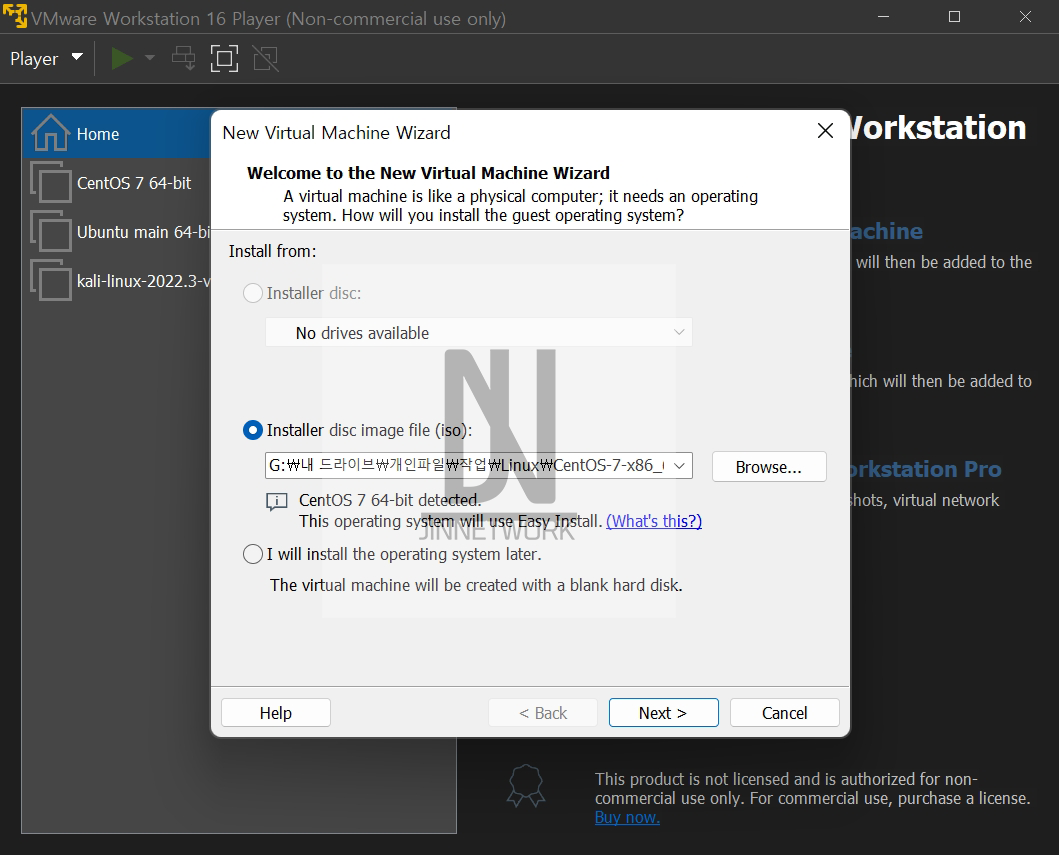Click the info icon beside CentOS detected
The height and width of the screenshot is (855, 1059).
276,502
